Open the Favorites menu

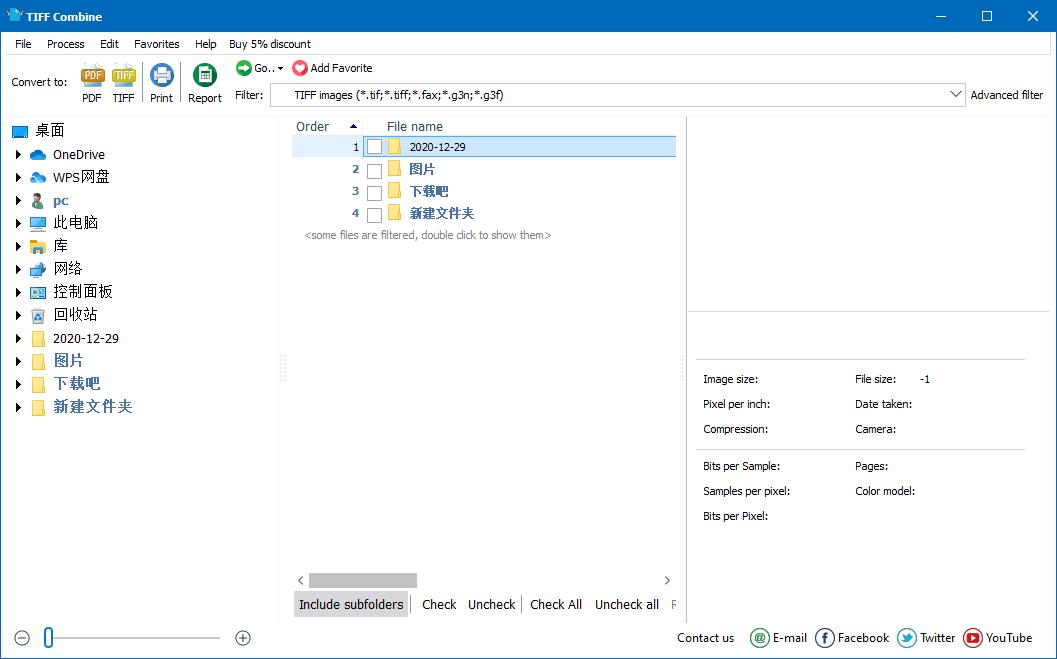point(156,44)
